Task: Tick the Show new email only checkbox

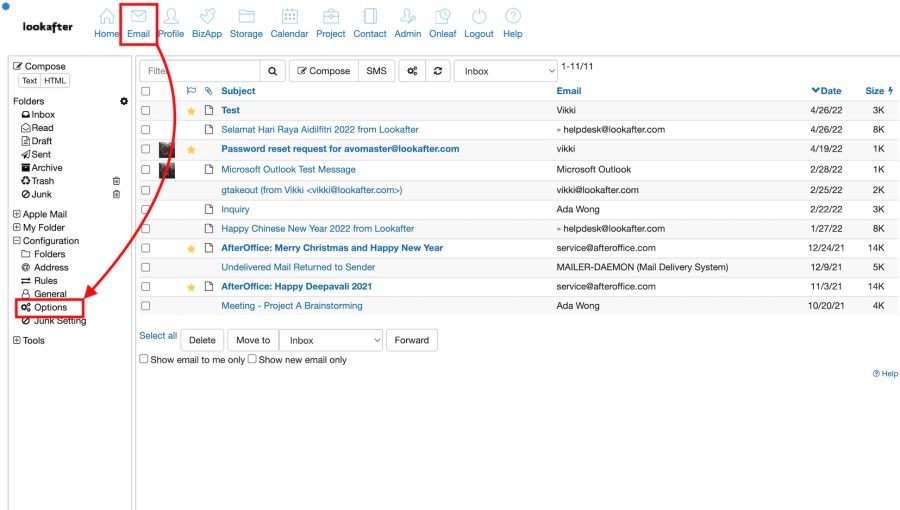Action: pyautogui.click(x=252, y=359)
